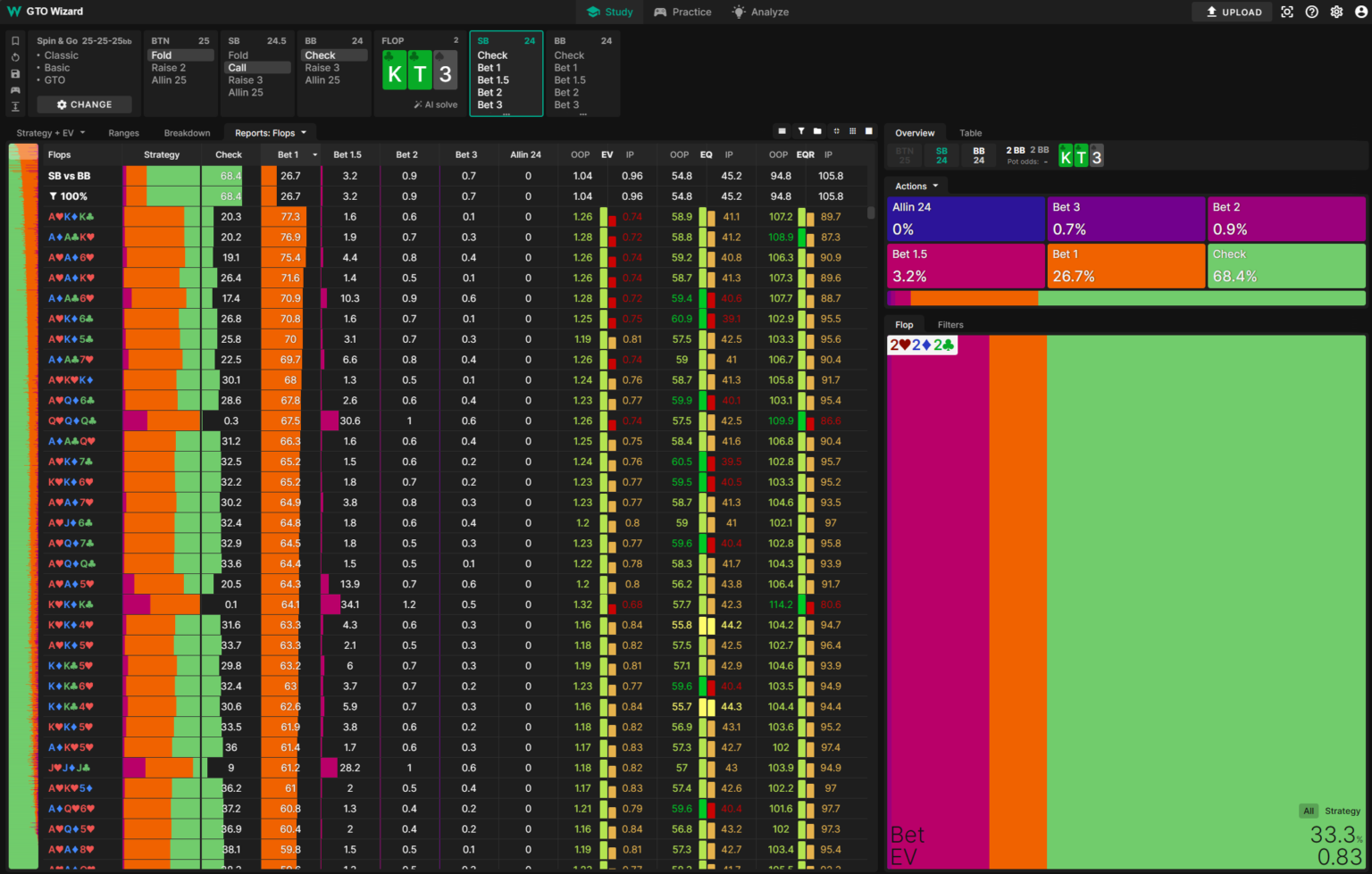Switch to the grid view layout icon
Screen dimensions: 1372x874
click(x=852, y=131)
